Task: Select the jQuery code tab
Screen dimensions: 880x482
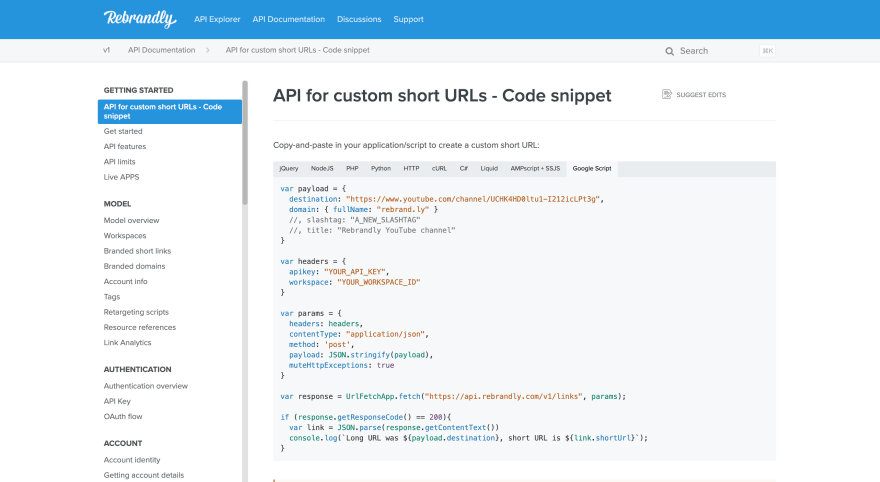Action: point(289,168)
